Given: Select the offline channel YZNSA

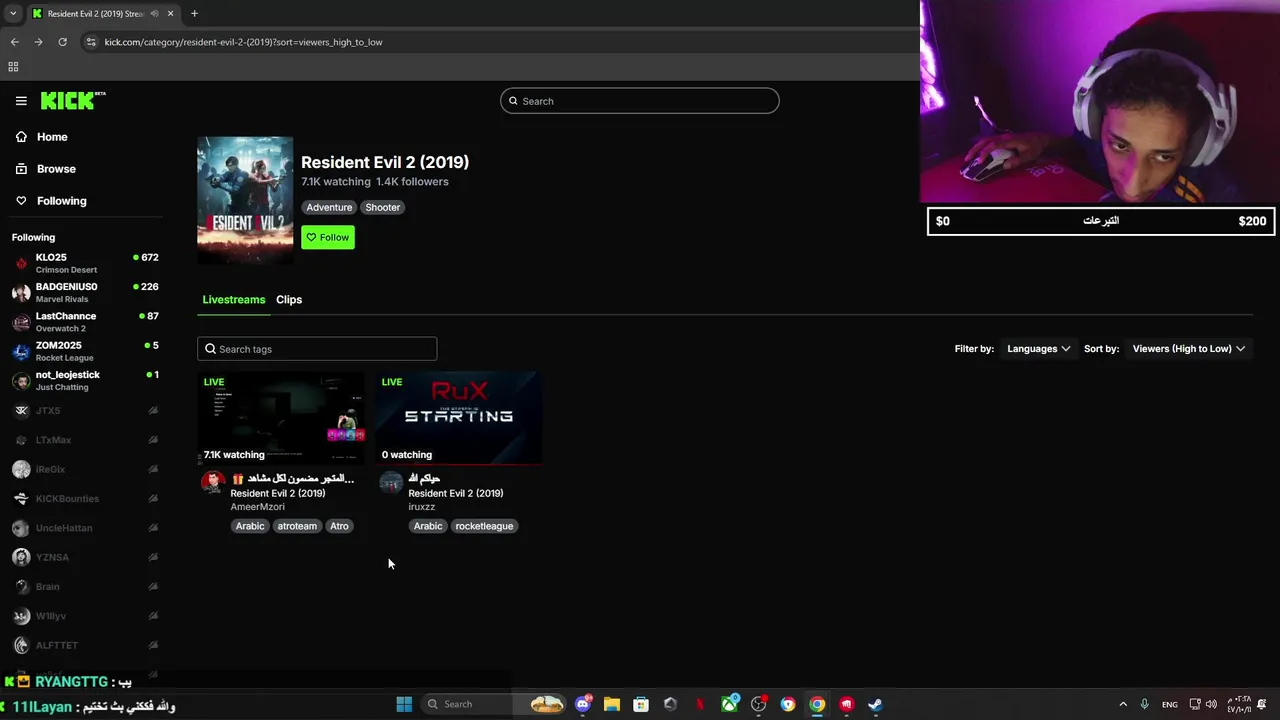Looking at the screenshot, I should point(85,557).
